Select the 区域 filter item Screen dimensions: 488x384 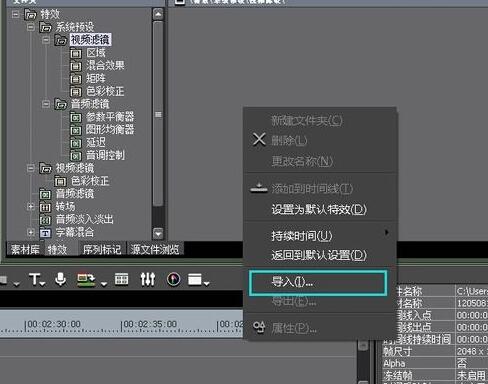click(x=96, y=53)
